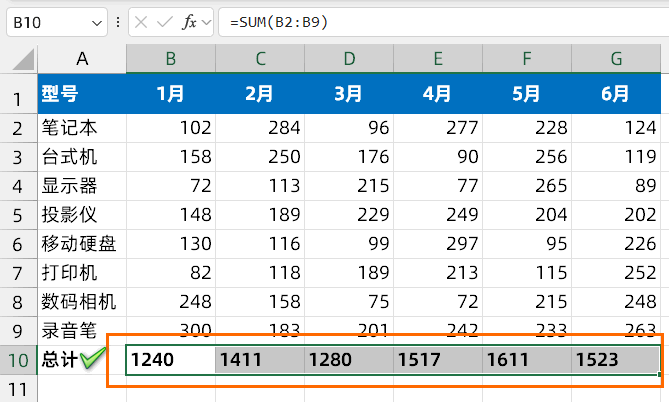Click the Enter checkmark formula bar icon
This screenshot has height=402, width=669.
tap(165, 22)
